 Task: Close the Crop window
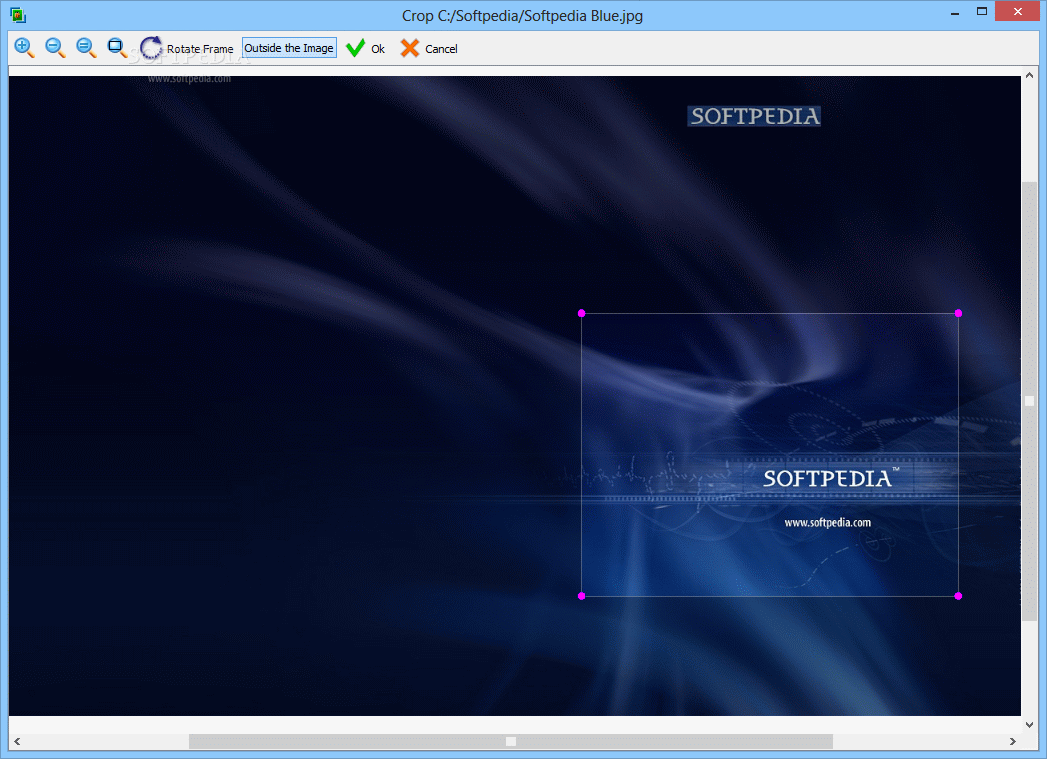pos(1018,11)
